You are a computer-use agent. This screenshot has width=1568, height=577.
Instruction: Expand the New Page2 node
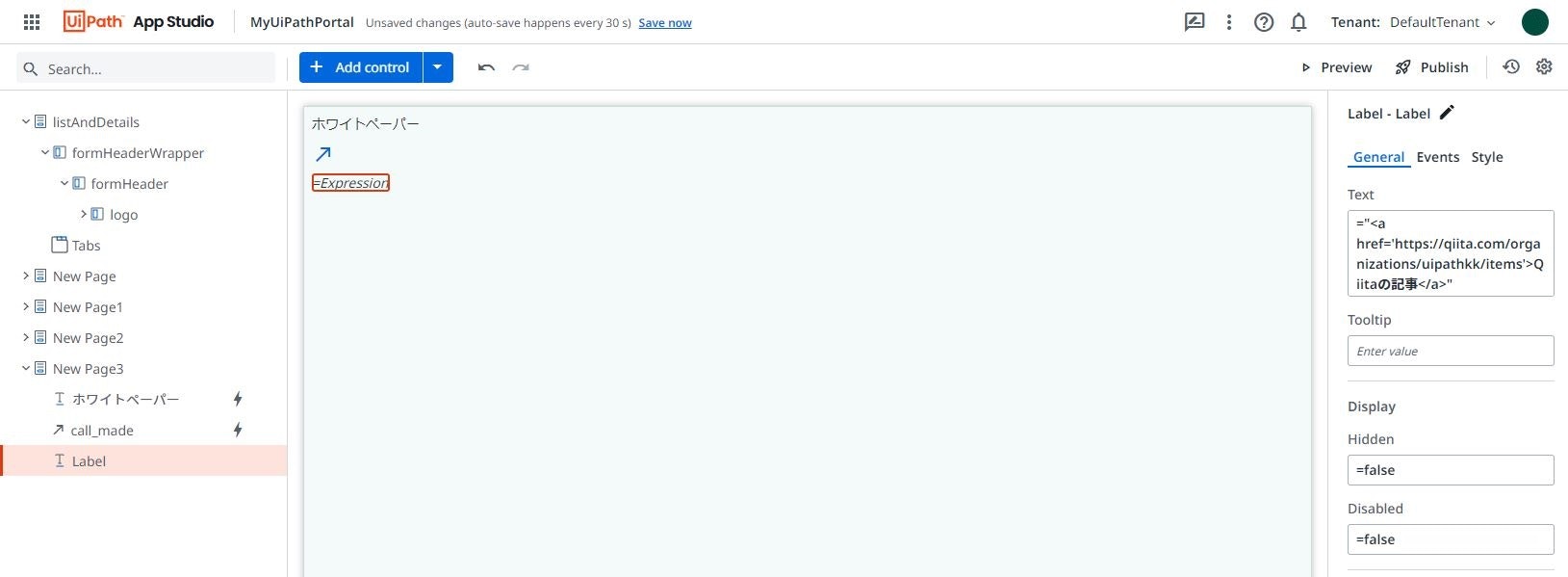pos(26,338)
